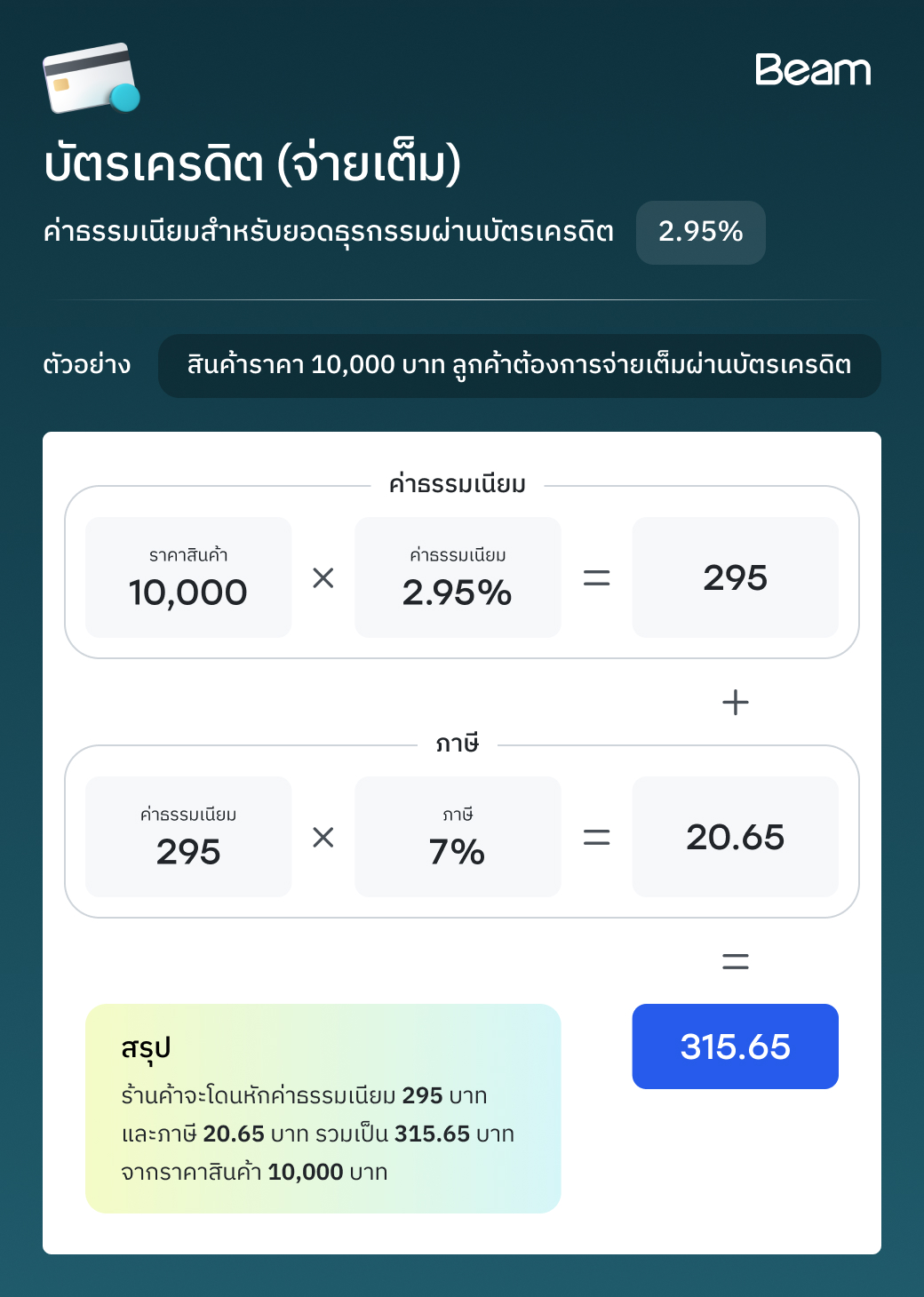Click the equals sign in fee row
Screen dimensions: 924x1297
(x=596, y=578)
